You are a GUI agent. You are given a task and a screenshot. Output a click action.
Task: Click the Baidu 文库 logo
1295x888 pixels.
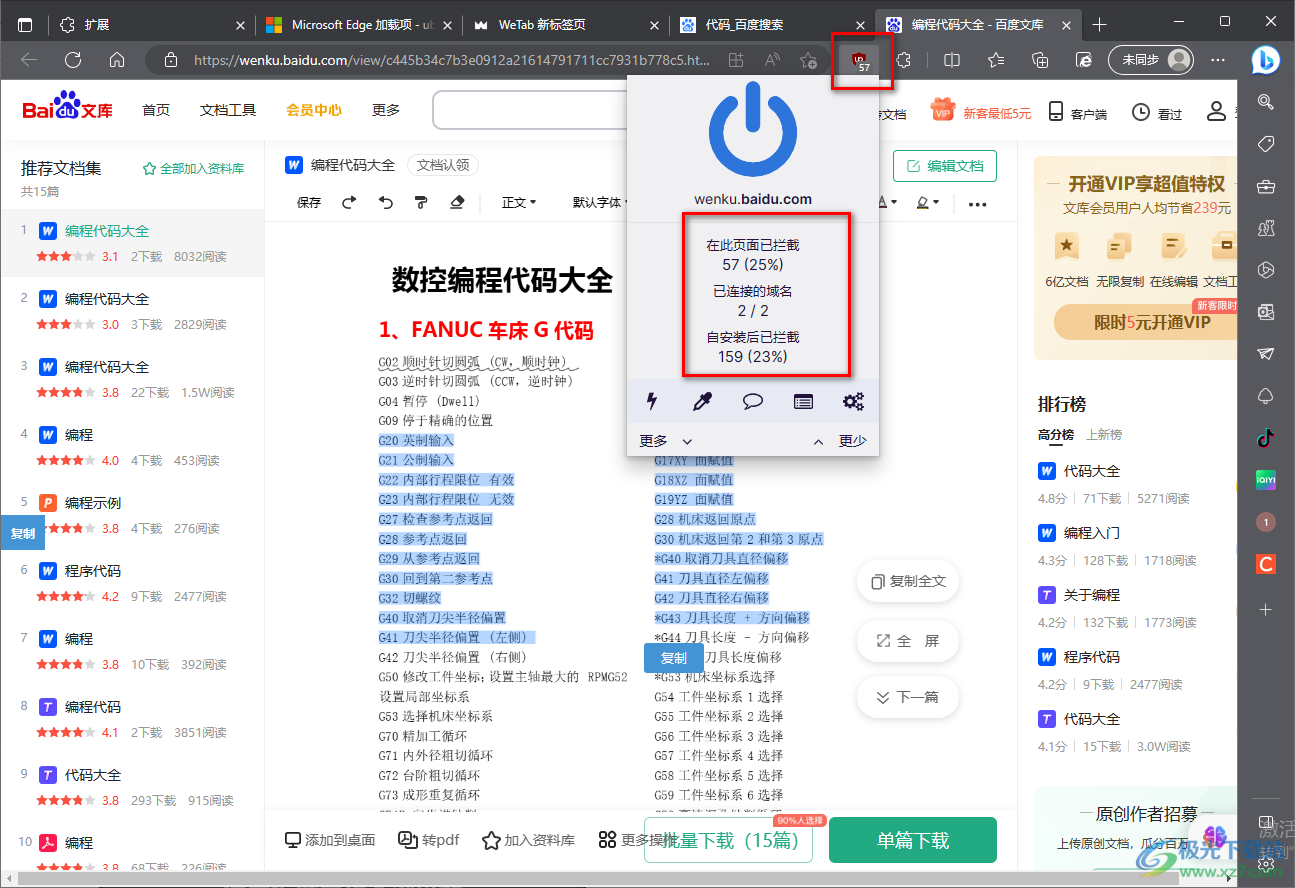pyautogui.click(x=68, y=106)
